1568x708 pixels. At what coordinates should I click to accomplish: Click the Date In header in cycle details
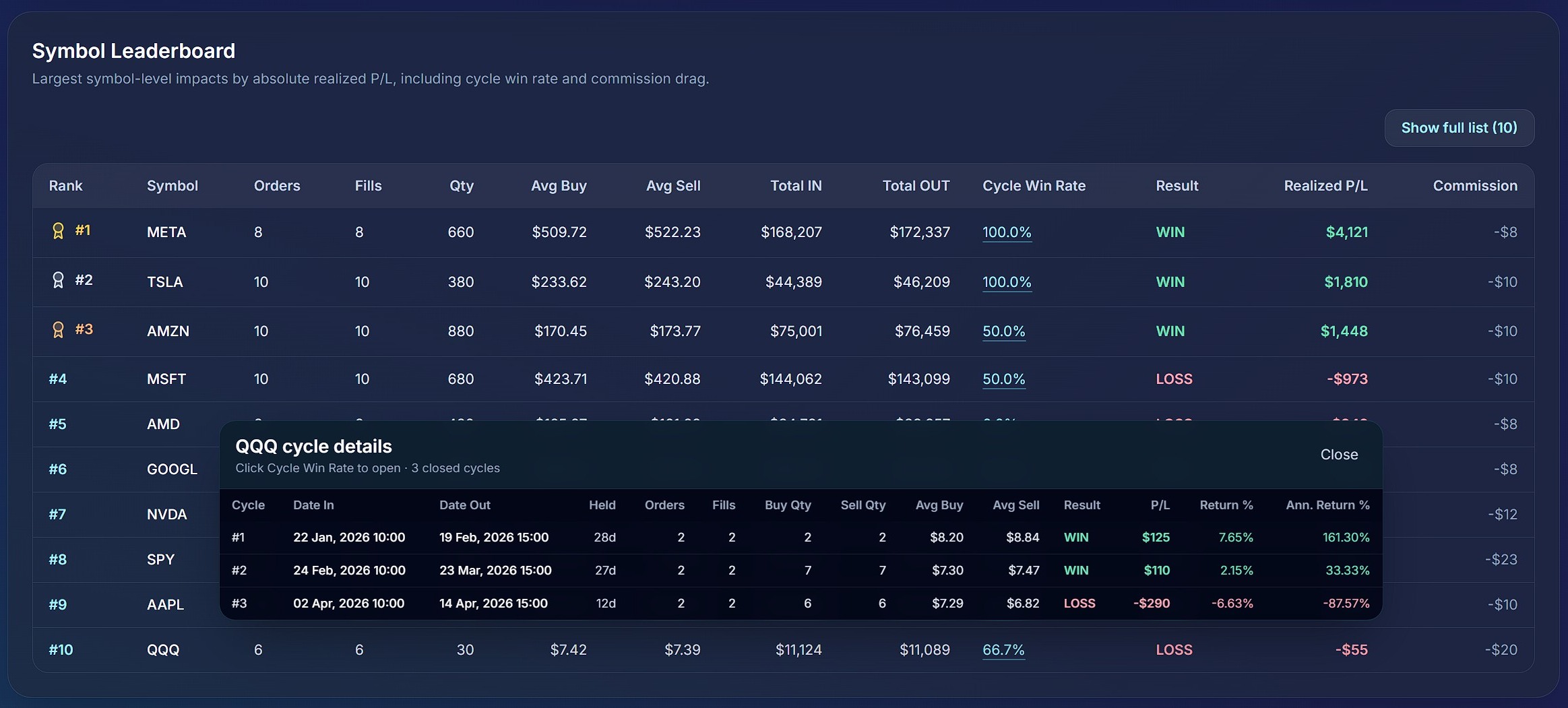(x=313, y=505)
